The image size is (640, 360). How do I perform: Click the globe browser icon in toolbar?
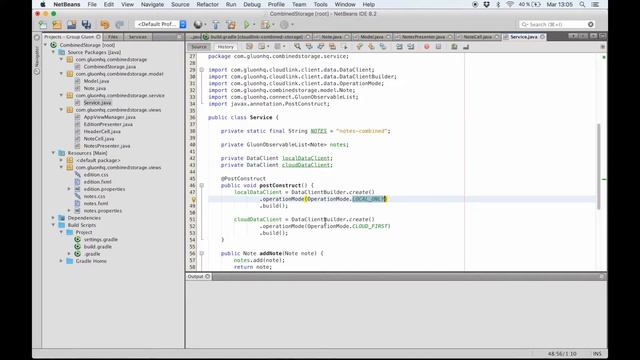pos(198,24)
